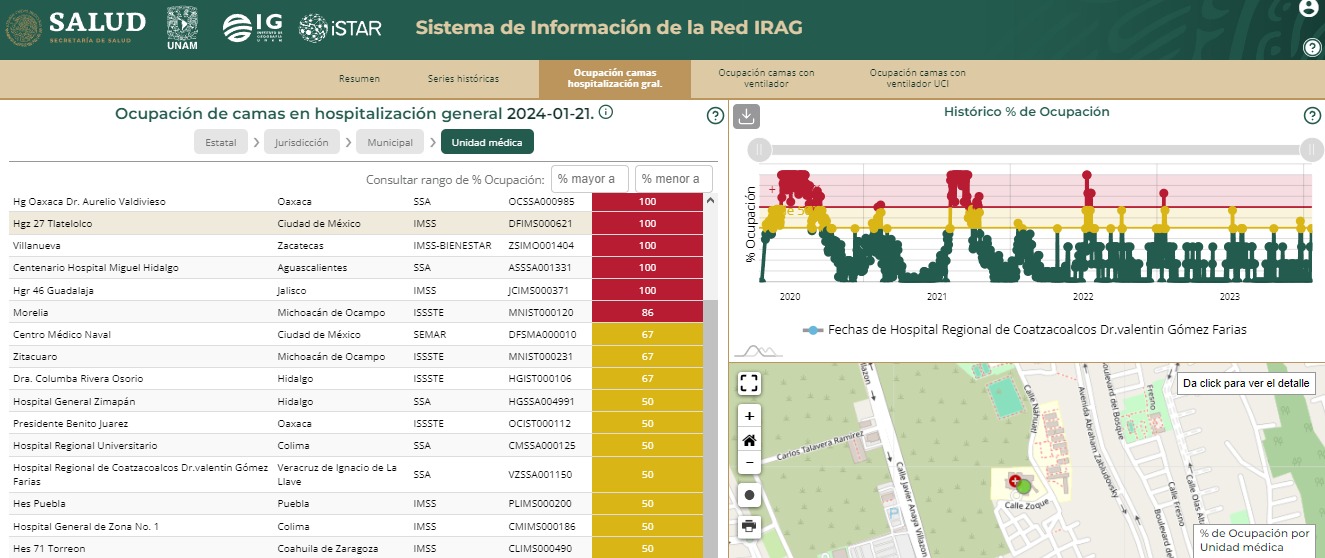Click the SALUD Secretaría de Salud logo
This screenshot has width=1325, height=558.
[x=76, y=28]
